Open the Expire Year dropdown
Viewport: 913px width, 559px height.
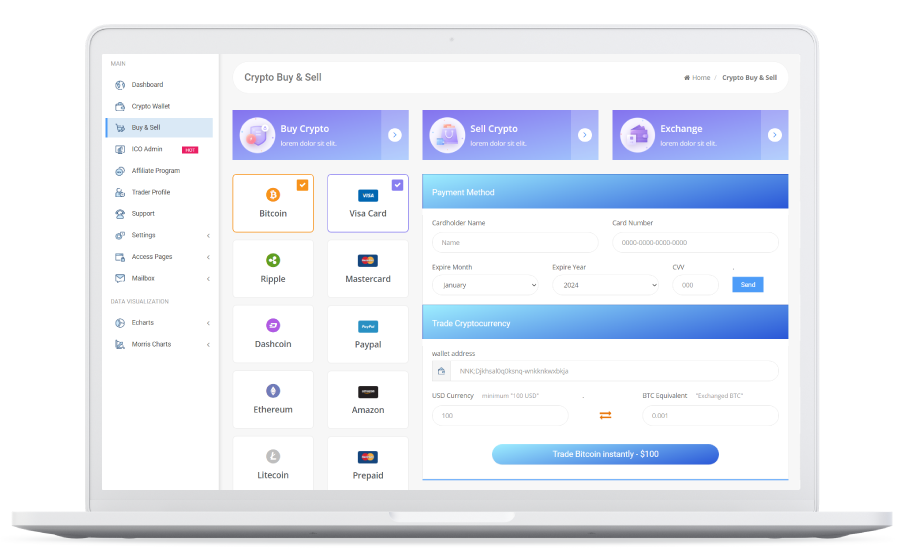[x=606, y=285]
